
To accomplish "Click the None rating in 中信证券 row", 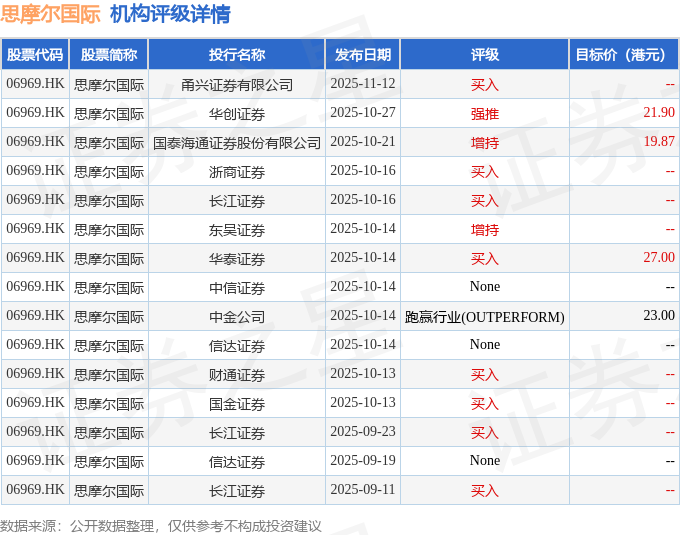I will tap(485, 287).
